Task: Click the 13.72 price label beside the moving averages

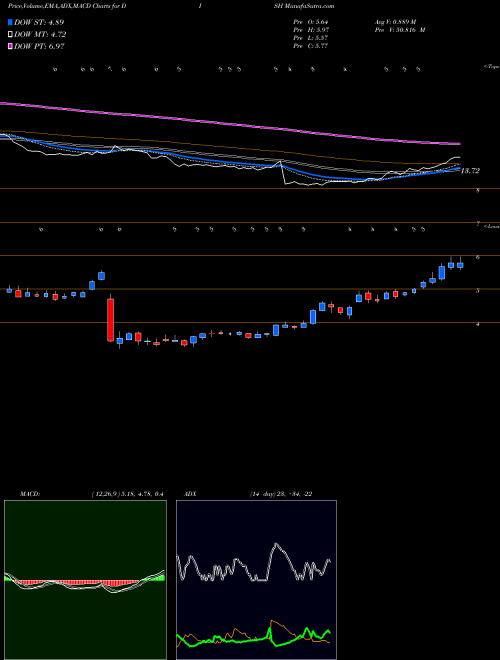Action: [x=470, y=171]
